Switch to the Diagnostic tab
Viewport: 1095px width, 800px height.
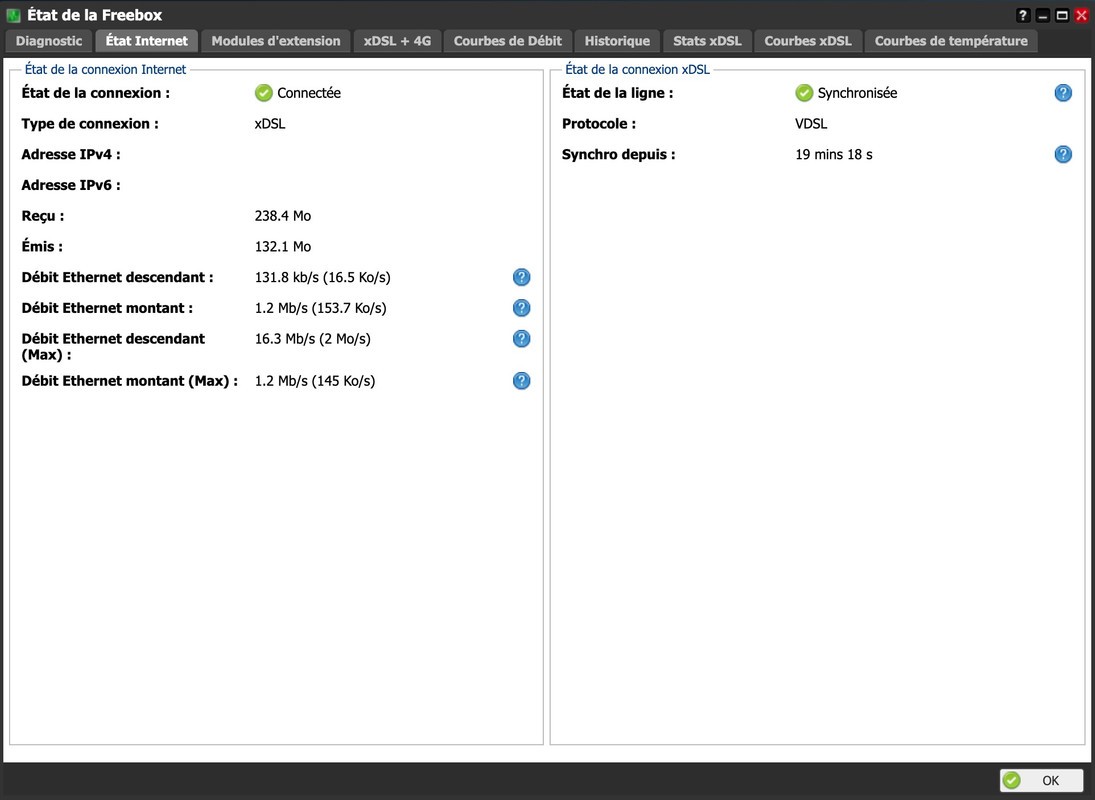click(x=49, y=41)
